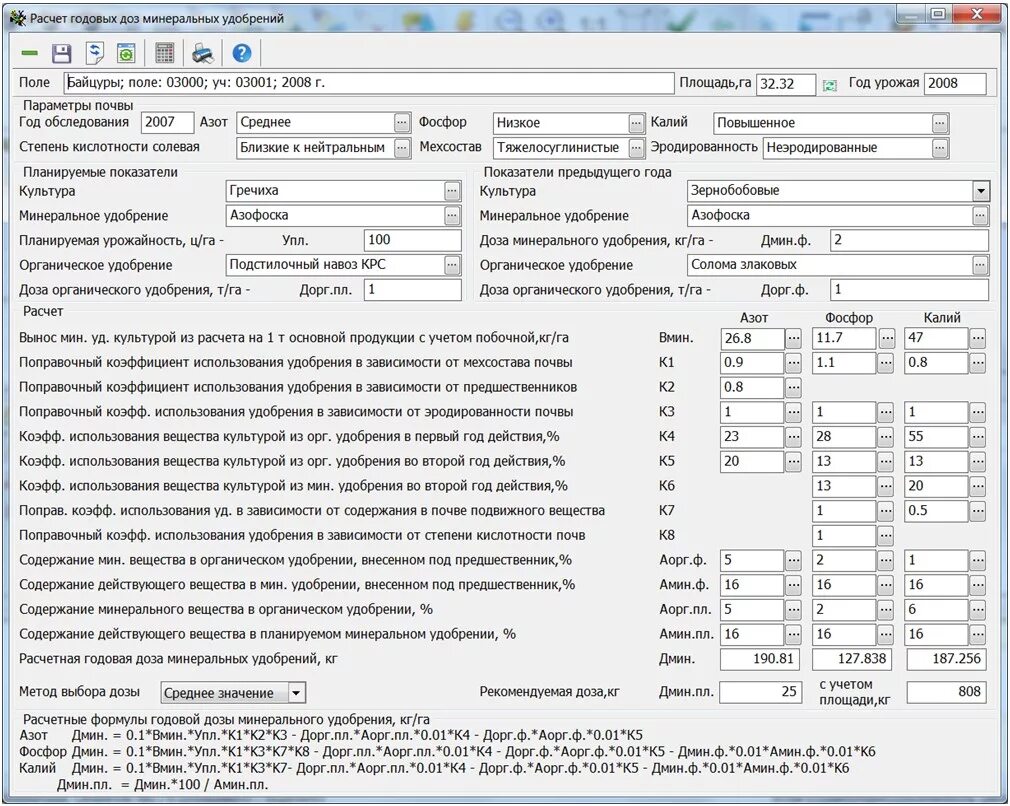Close the fertilizer calculation window

click(977, 14)
